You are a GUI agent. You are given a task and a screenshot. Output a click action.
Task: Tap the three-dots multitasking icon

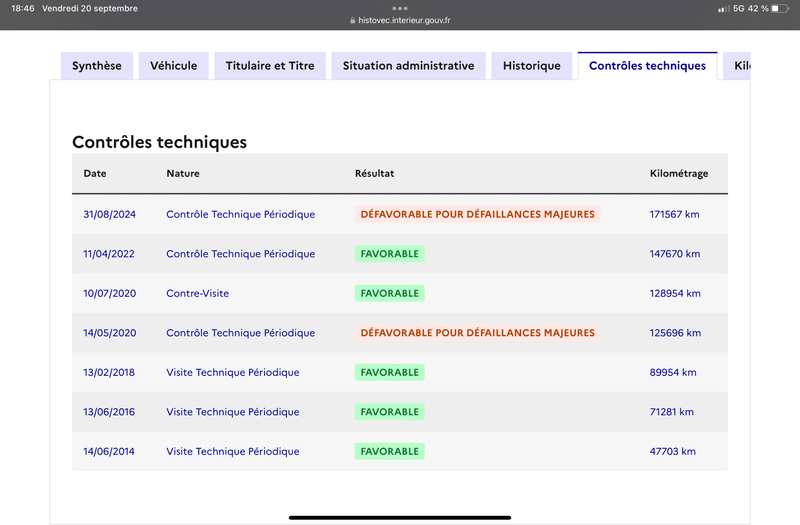coord(399,8)
